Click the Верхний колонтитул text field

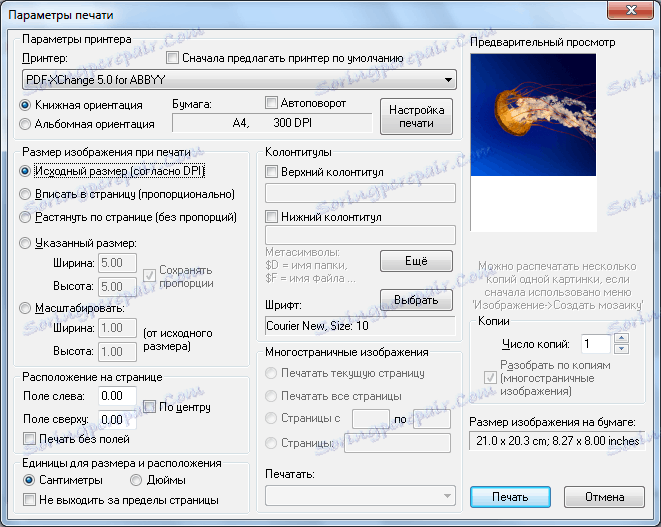[x=360, y=193]
